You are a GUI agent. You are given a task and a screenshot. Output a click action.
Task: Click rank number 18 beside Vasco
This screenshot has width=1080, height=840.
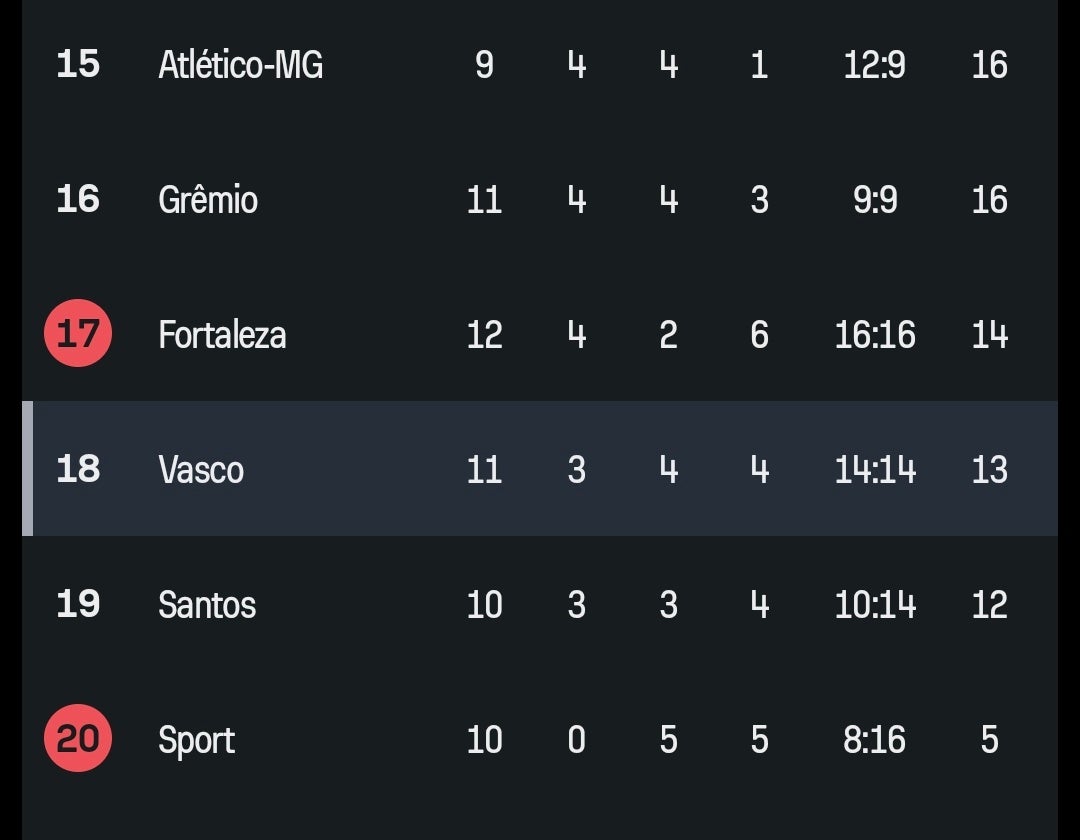78,469
